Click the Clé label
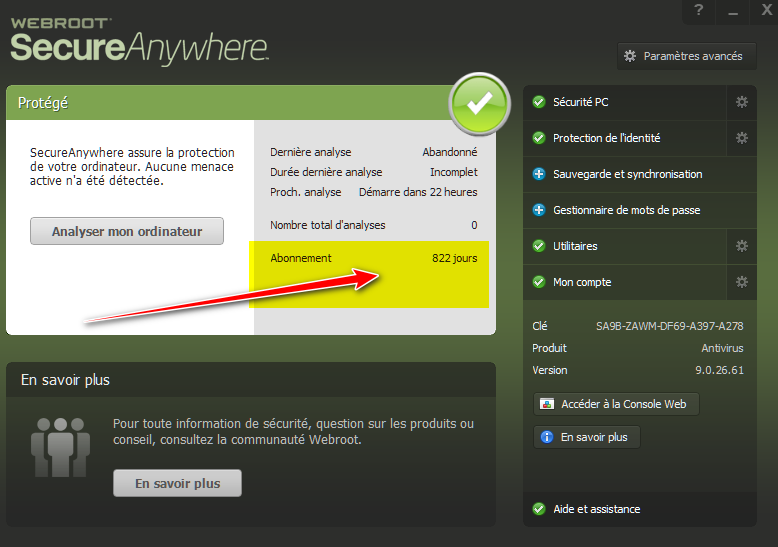 click(540, 326)
